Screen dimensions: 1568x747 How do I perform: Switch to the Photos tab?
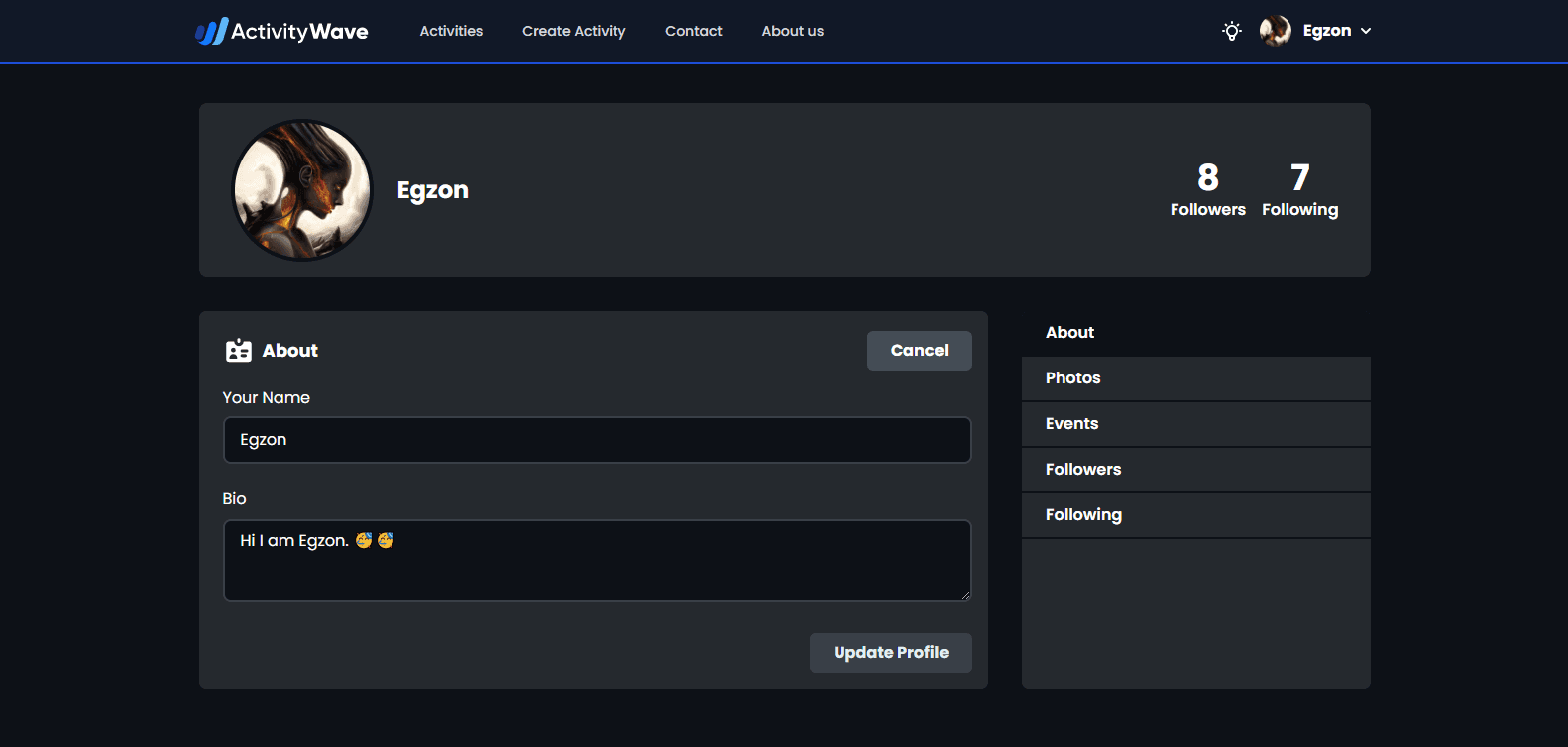tap(1196, 378)
